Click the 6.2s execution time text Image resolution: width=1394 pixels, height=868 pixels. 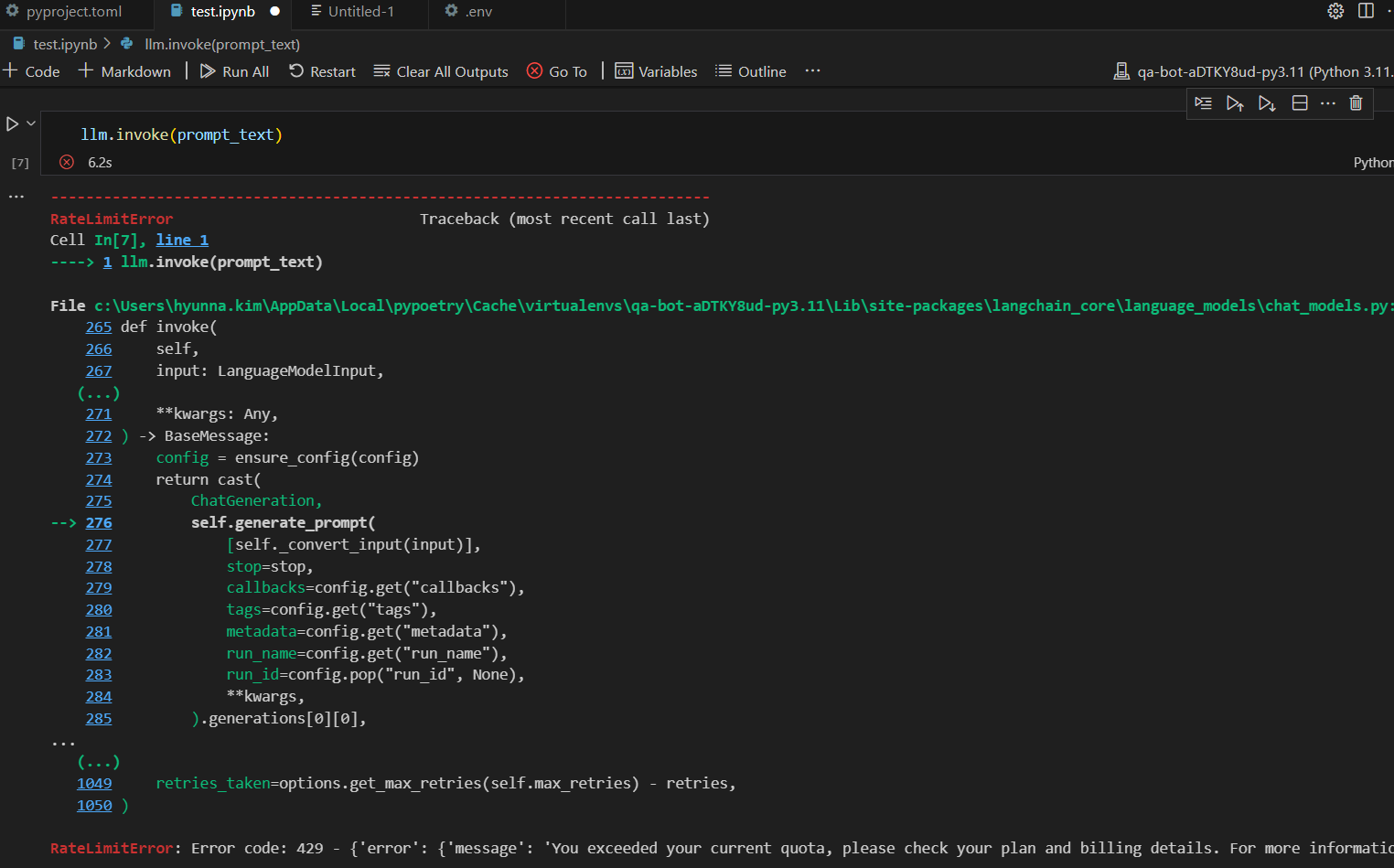pyautogui.click(x=100, y=162)
